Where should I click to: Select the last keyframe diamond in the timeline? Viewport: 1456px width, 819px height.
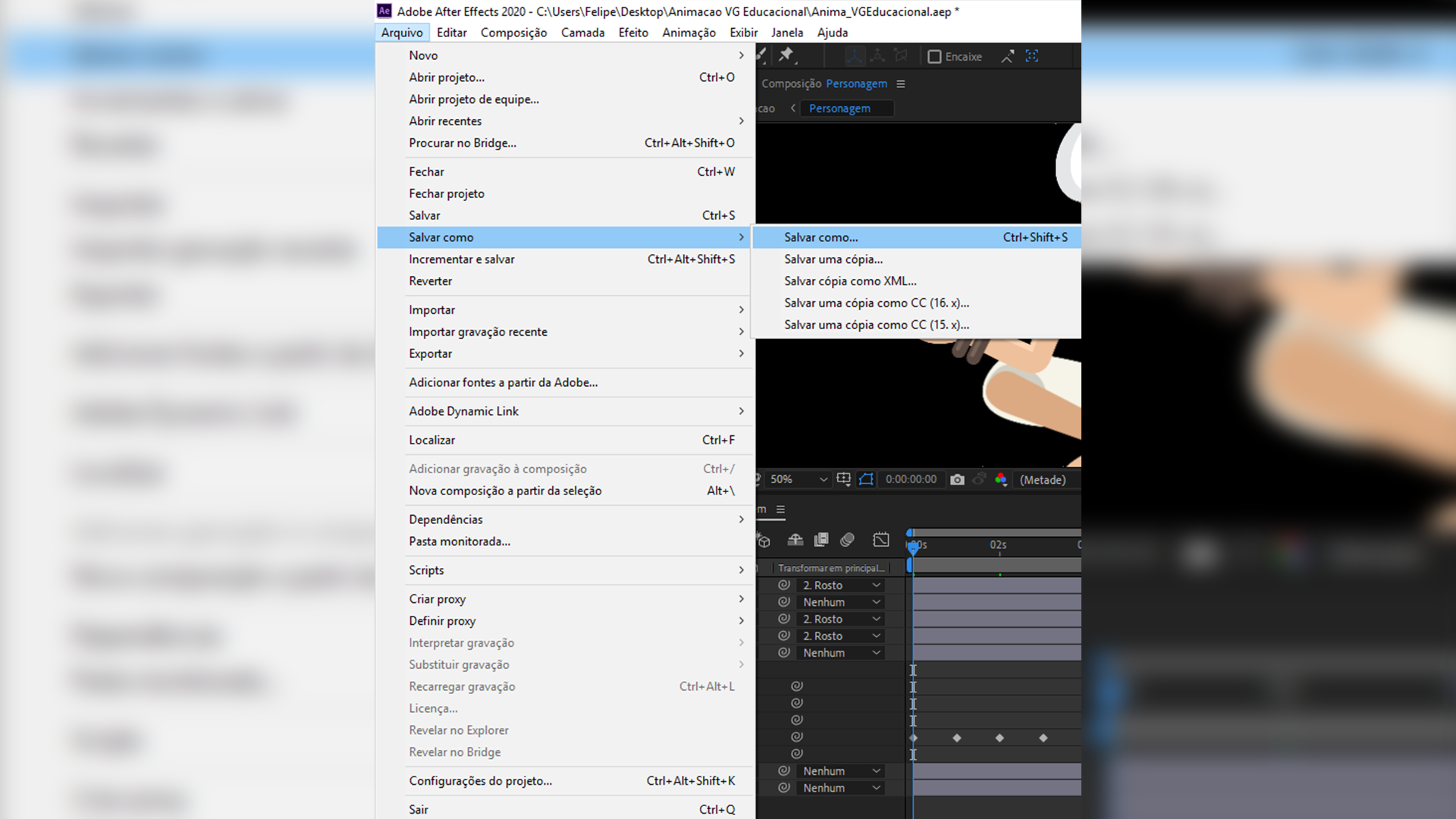[1043, 738]
